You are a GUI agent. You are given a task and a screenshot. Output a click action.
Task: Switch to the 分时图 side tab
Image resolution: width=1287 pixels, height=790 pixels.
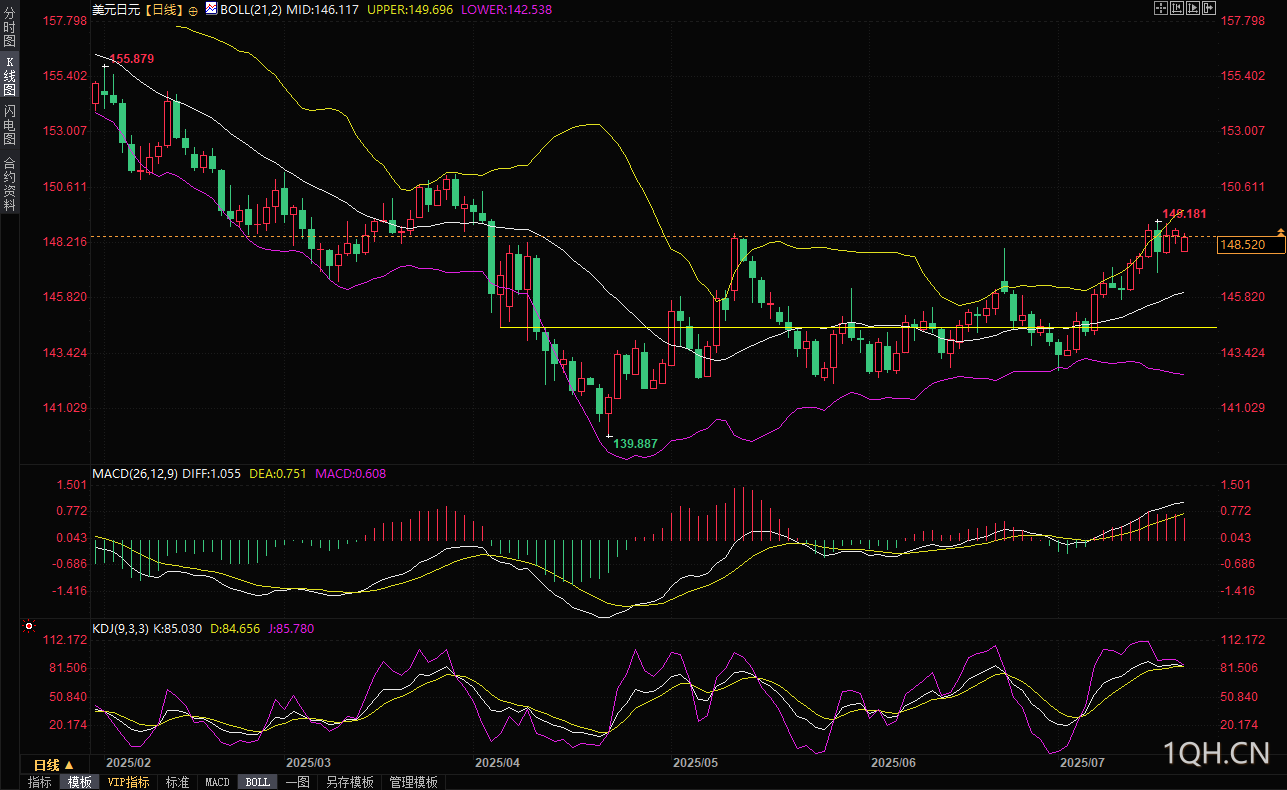(x=9, y=28)
